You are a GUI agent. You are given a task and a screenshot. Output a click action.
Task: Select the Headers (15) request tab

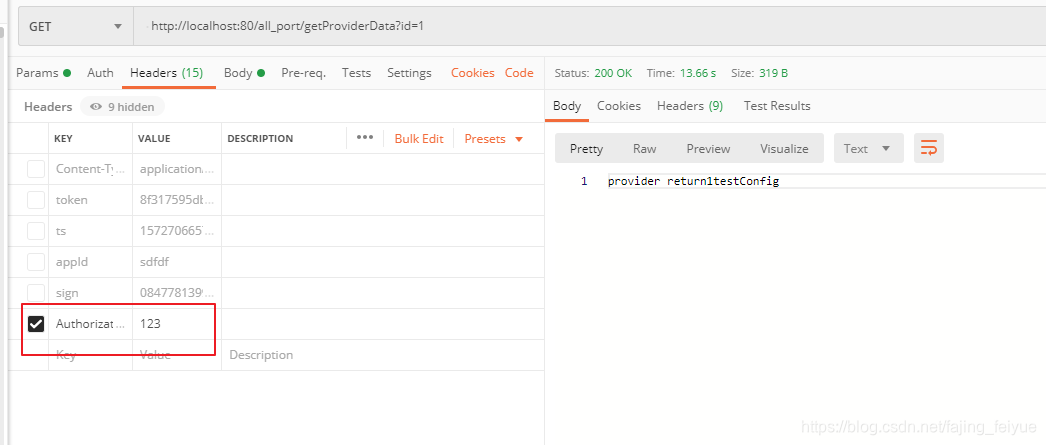[x=167, y=73]
